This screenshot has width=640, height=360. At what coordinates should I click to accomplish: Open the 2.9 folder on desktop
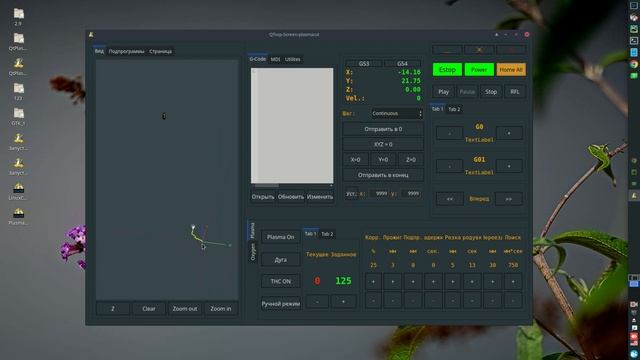point(18,16)
